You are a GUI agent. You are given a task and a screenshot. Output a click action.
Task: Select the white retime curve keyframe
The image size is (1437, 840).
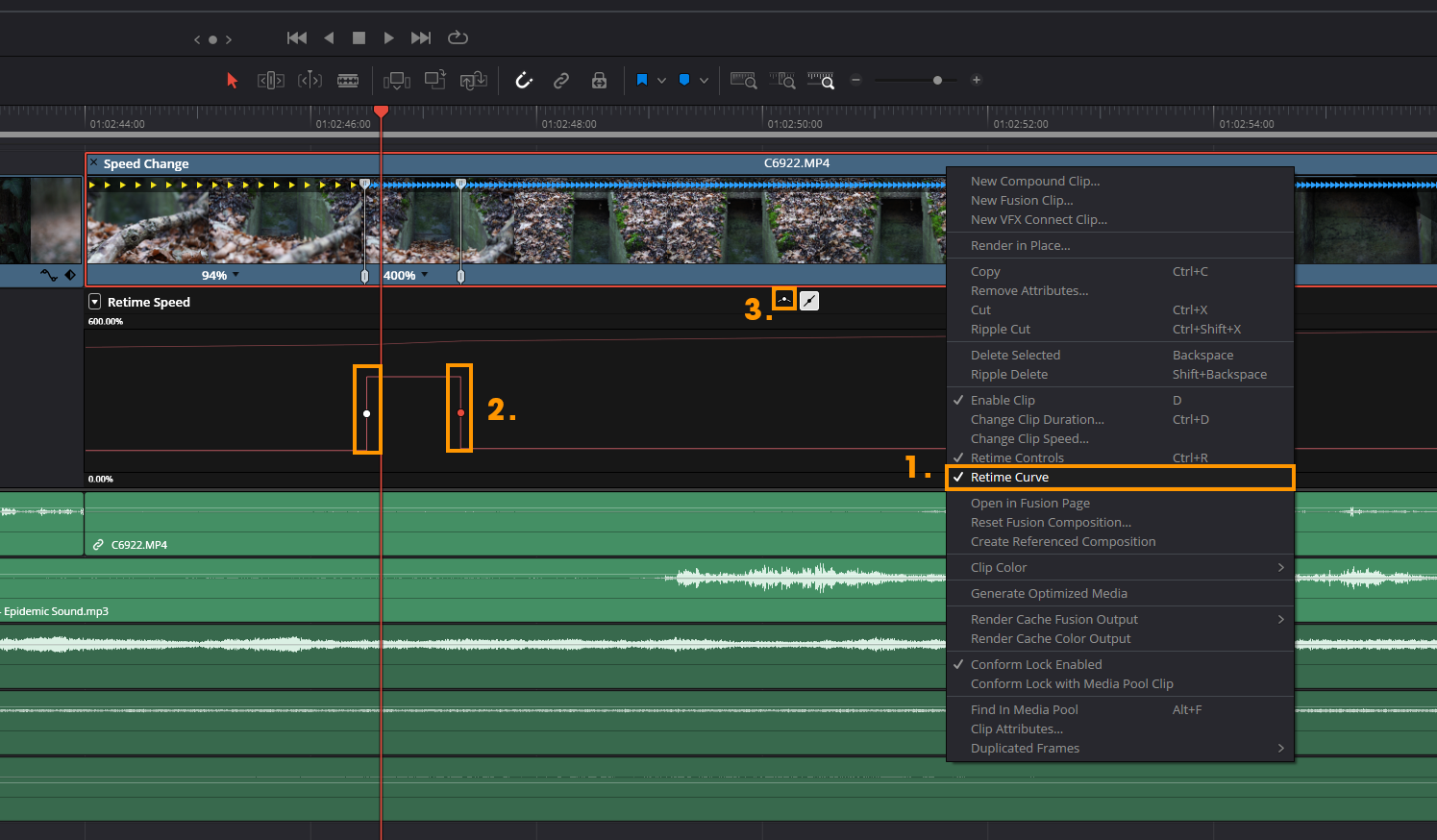[x=366, y=413]
